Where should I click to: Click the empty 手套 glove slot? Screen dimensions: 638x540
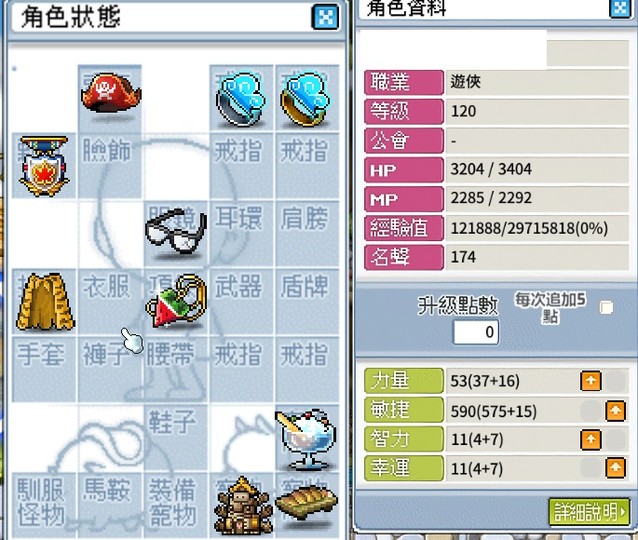tap(44, 369)
